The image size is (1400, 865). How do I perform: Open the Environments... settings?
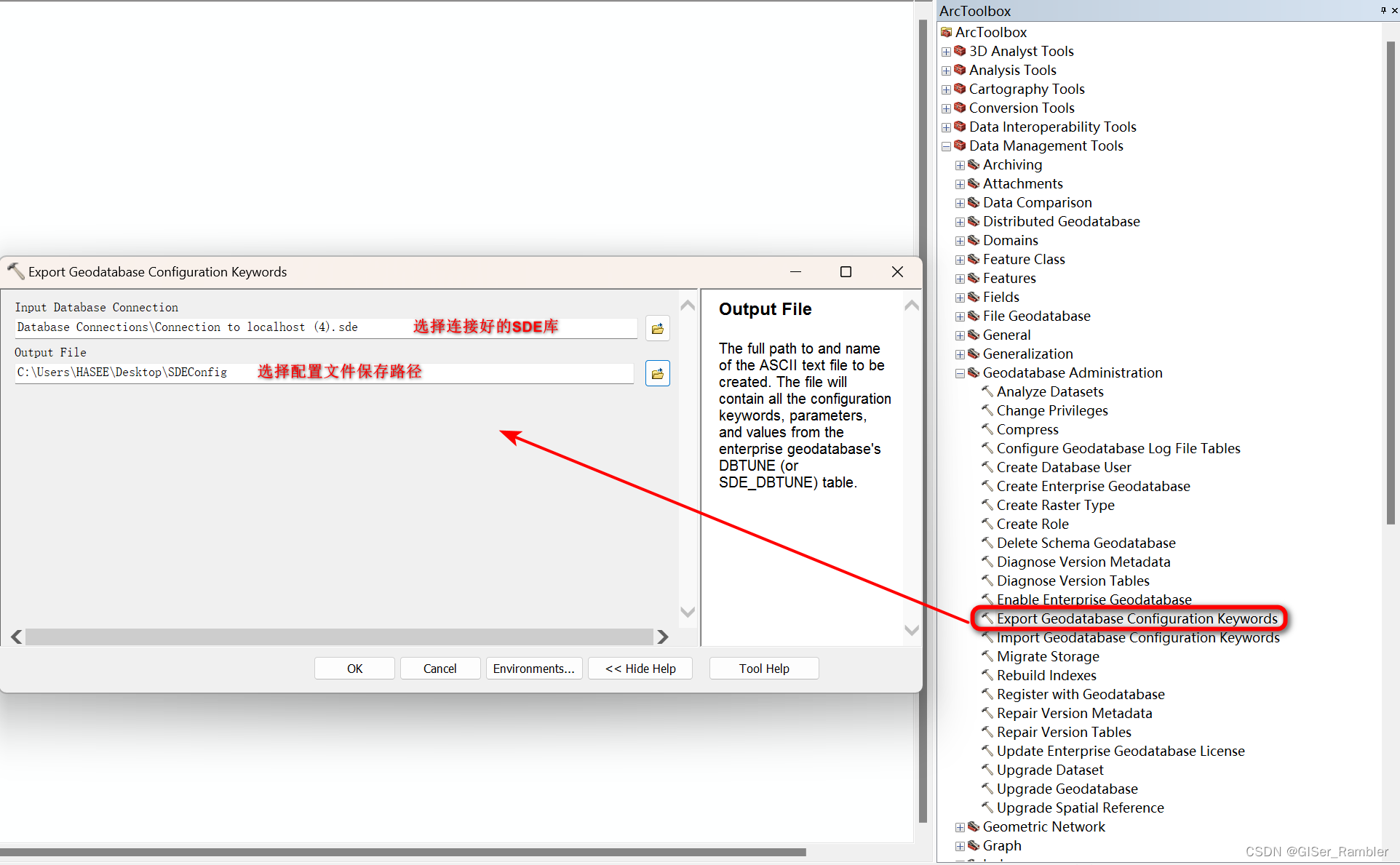[x=533, y=669]
